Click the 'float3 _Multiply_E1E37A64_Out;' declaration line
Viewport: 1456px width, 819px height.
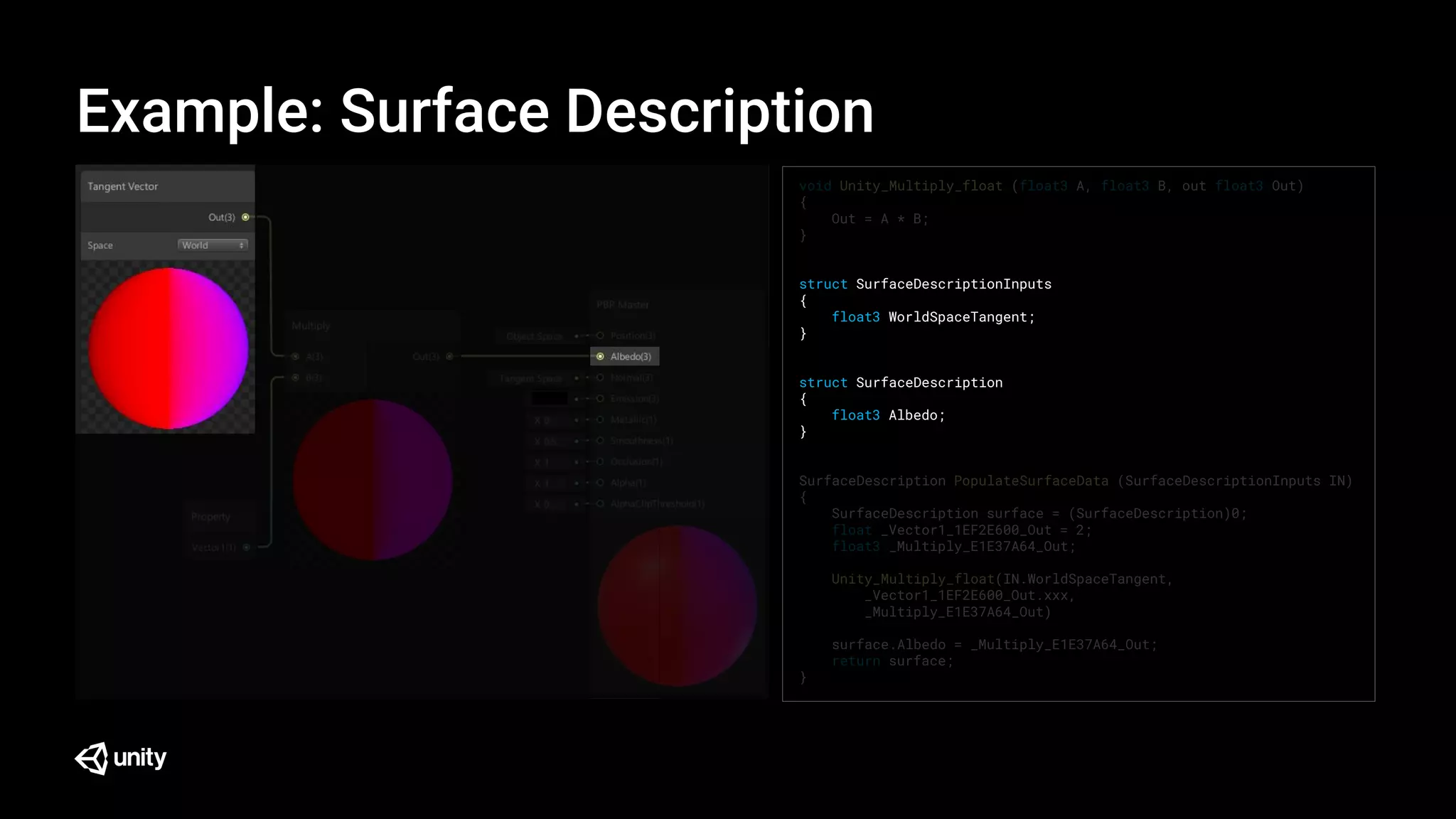click(953, 547)
